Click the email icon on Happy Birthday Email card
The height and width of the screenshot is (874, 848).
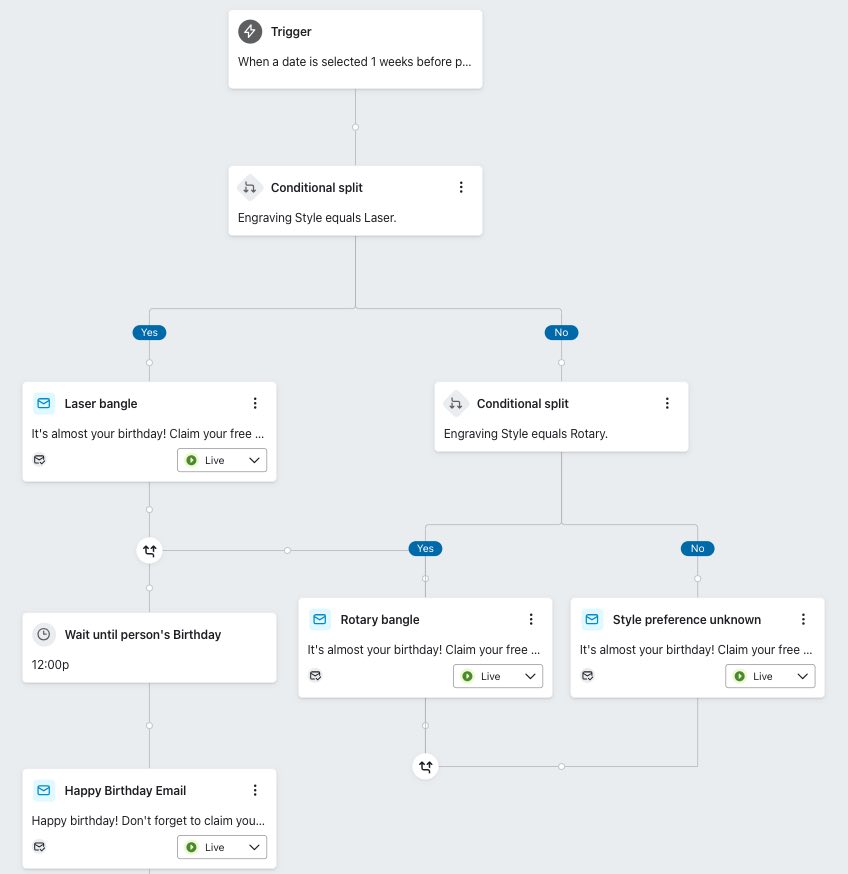point(43,790)
